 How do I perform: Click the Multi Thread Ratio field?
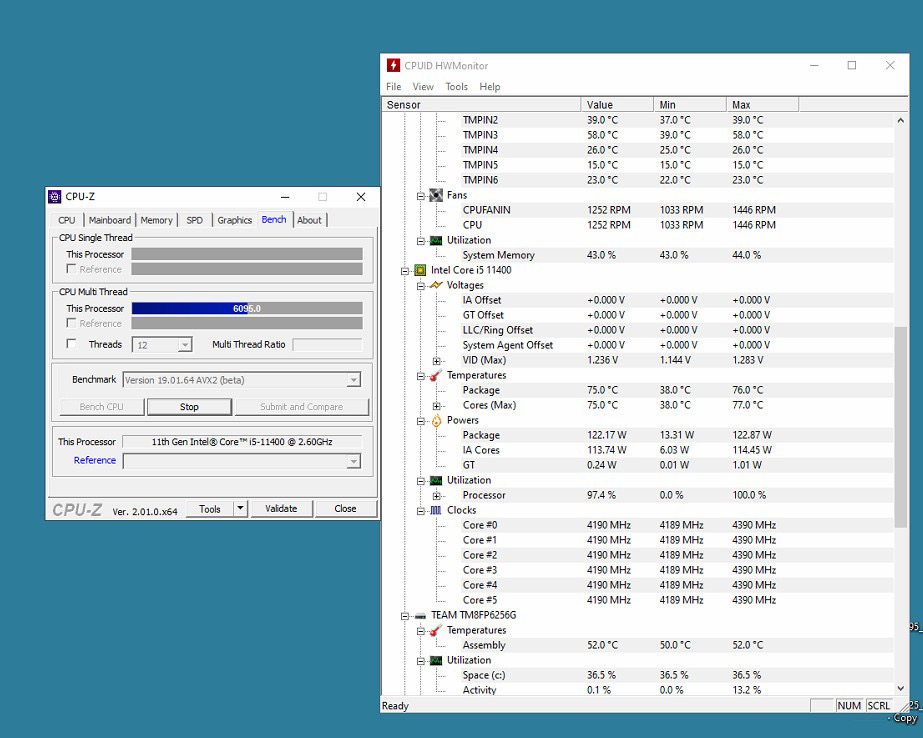coord(327,345)
